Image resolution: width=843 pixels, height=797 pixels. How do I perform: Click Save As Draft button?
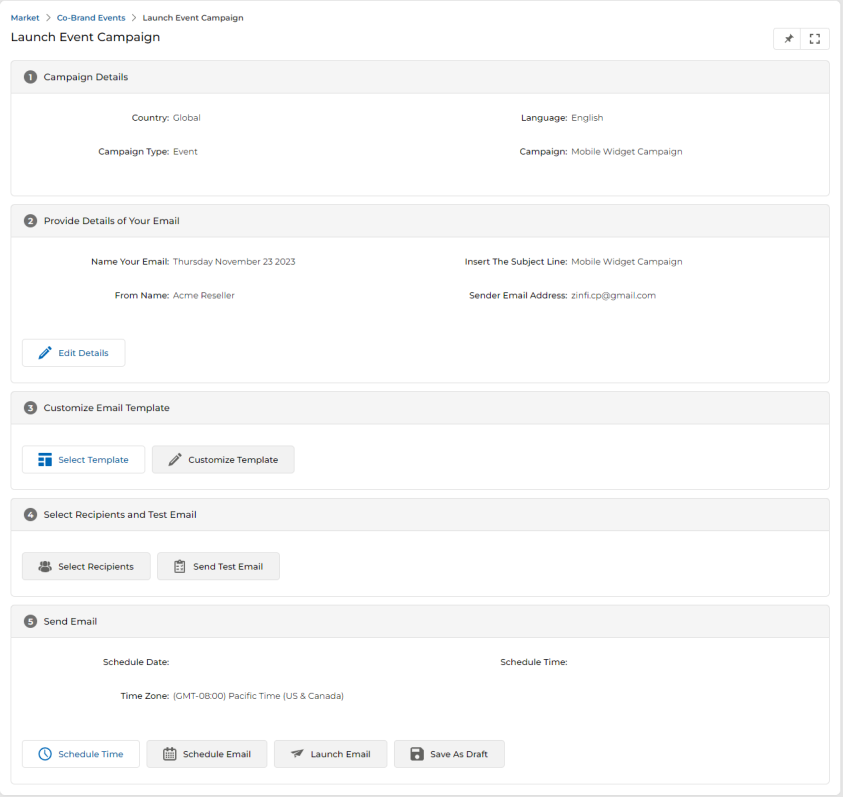click(x=449, y=754)
